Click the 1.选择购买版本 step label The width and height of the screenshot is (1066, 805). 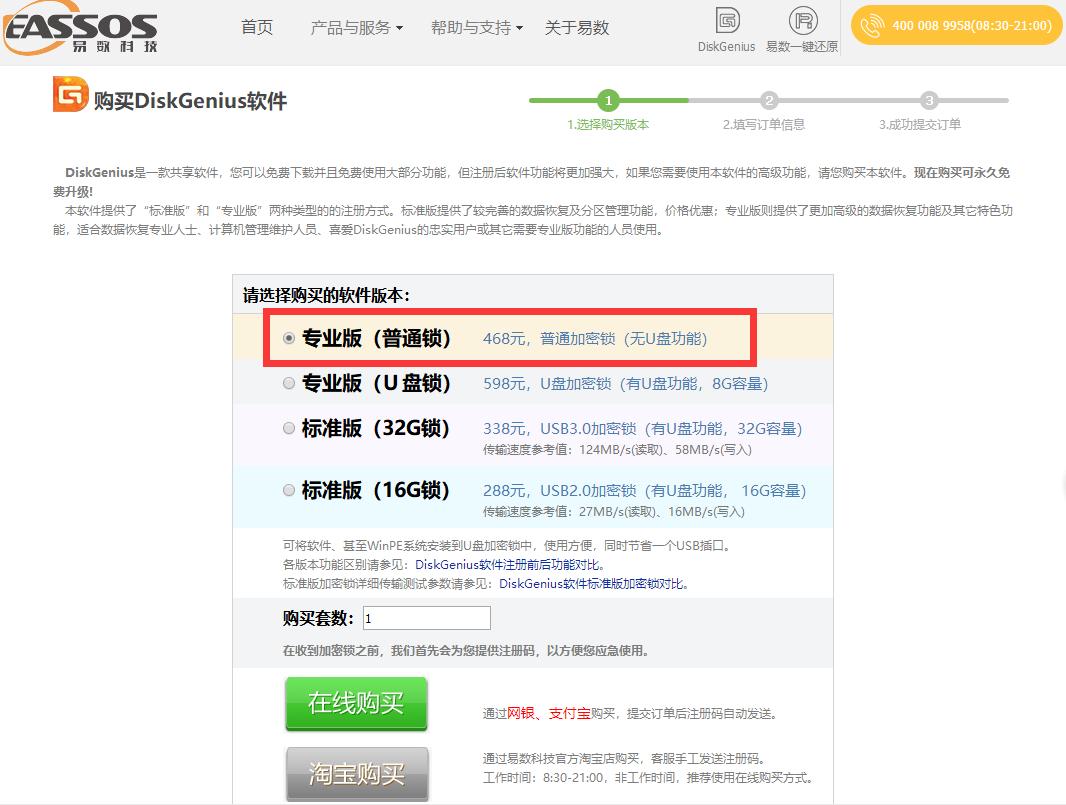[x=608, y=124]
